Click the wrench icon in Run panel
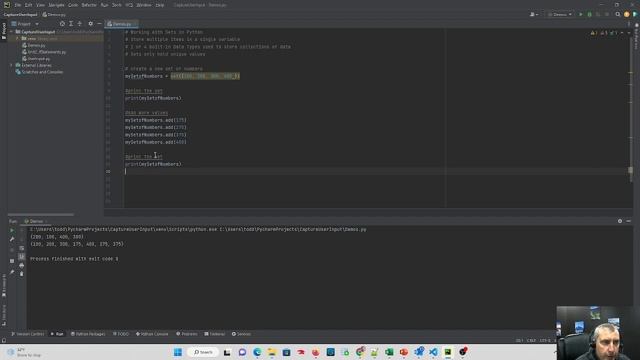The width and height of the screenshot is (640, 360). pos(12,239)
